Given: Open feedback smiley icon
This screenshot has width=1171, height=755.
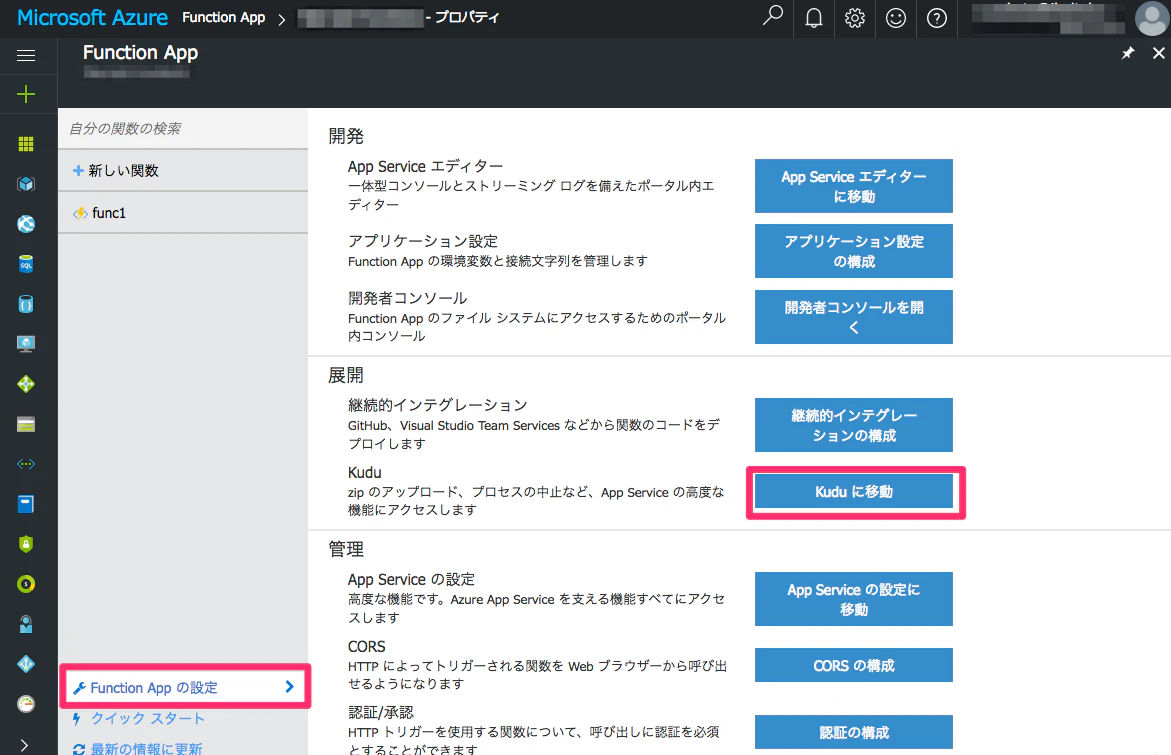Looking at the screenshot, I should pos(896,18).
